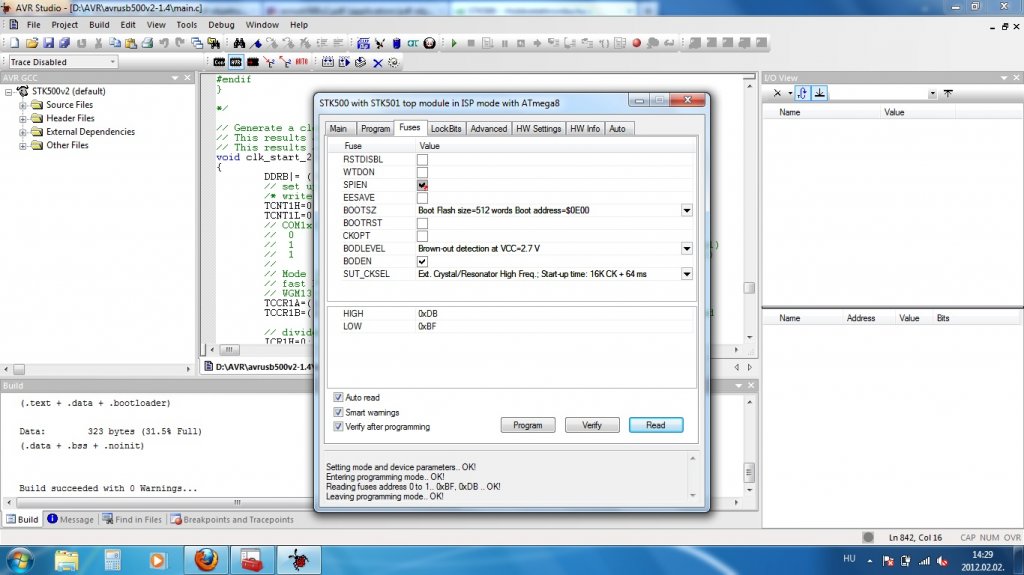Open the Tools menu
Screen dimensions: 1024x575
(186, 25)
